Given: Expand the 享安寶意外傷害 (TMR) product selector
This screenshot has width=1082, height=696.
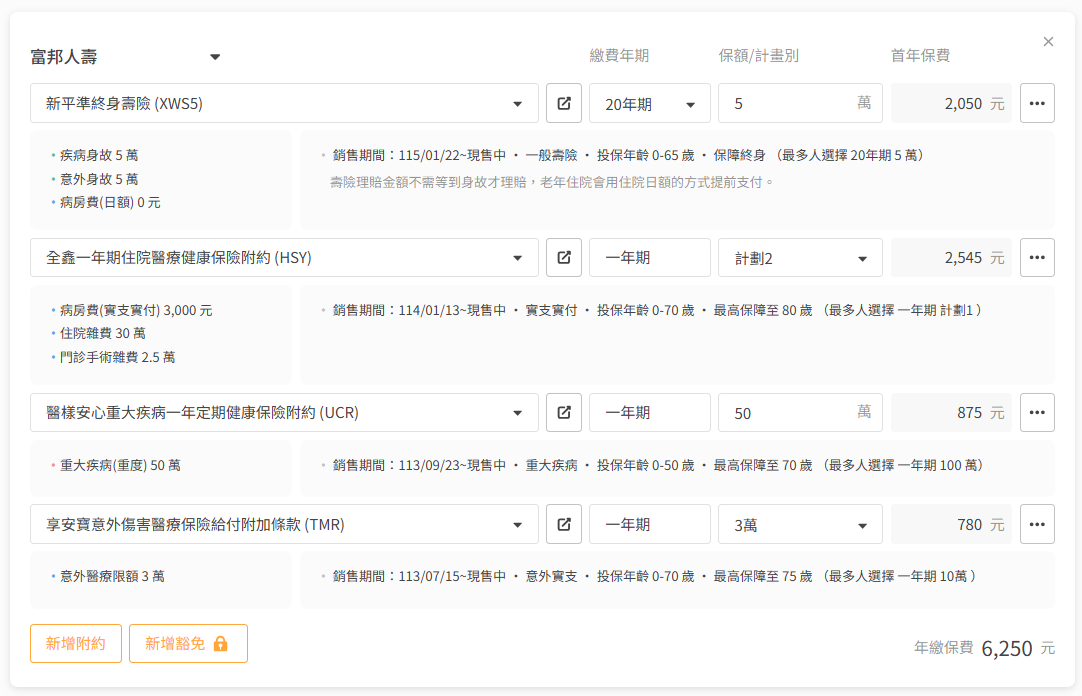Looking at the screenshot, I should pos(284,524).
